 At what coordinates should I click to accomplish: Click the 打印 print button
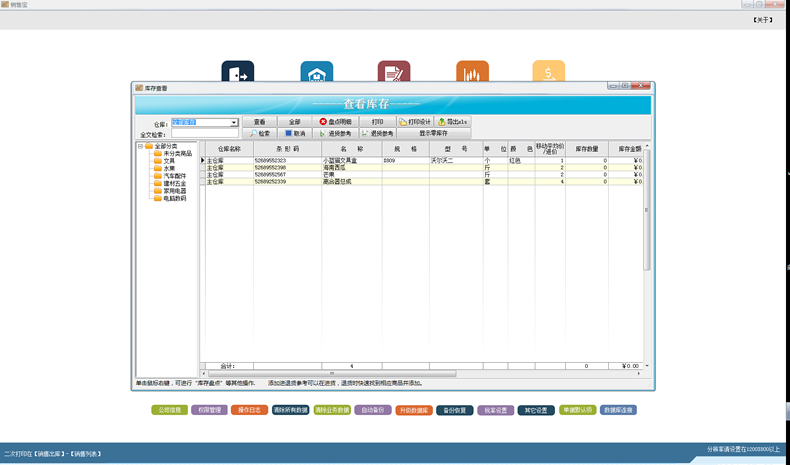377,122
